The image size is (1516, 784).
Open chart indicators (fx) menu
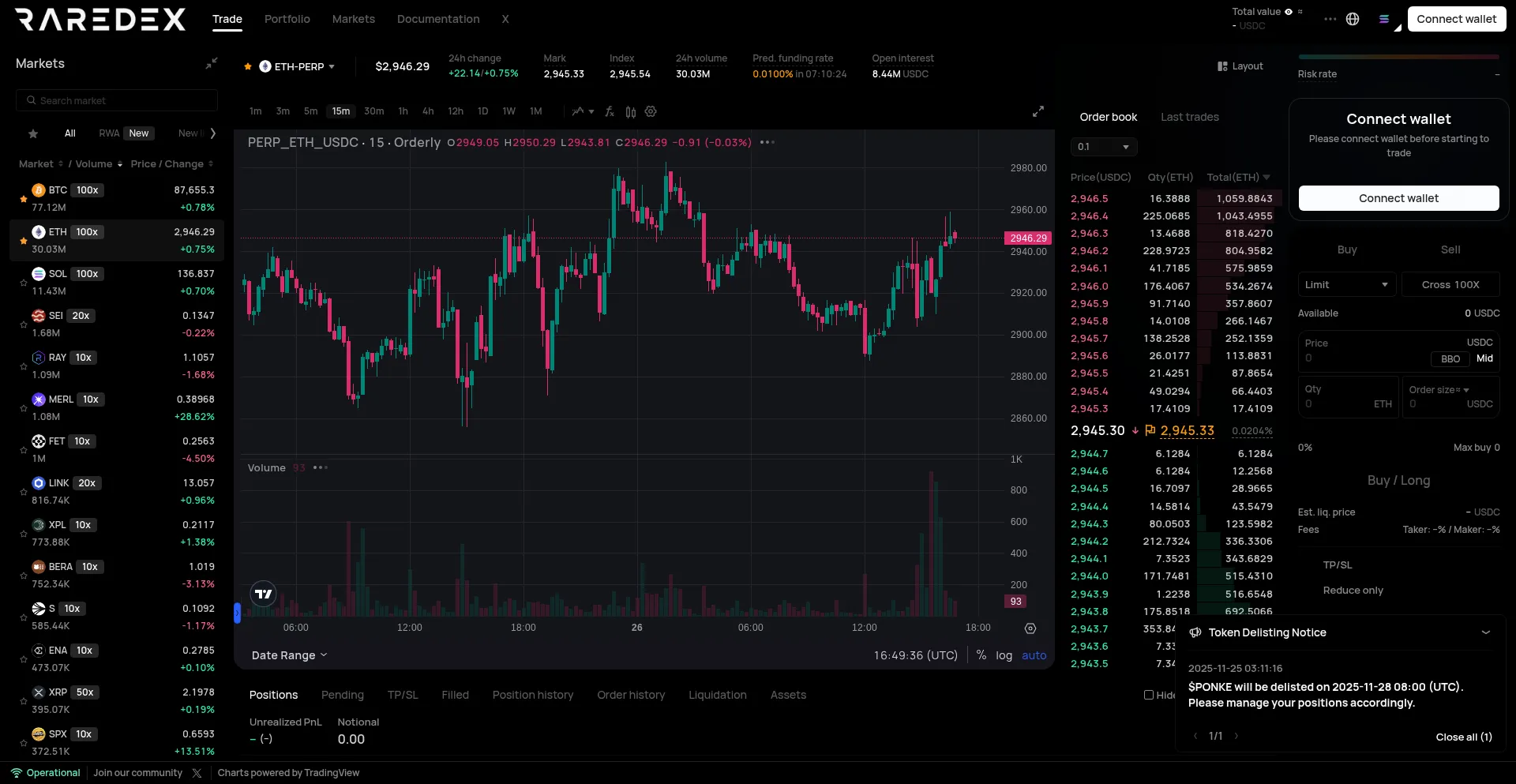pyautogui.click(x=610, y=111)
